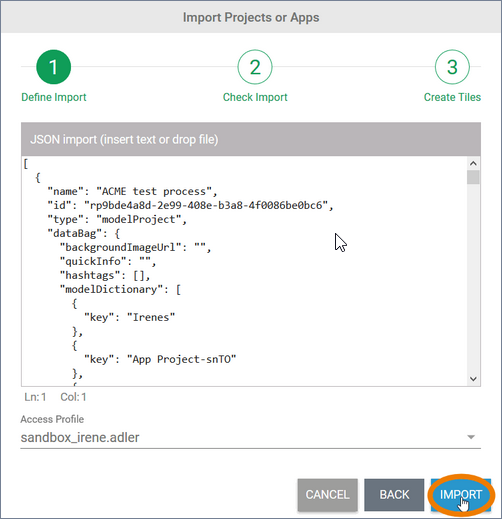502x519 pixels.
Task: Click the "quickInfo": "" line
Action: (108, 261)
